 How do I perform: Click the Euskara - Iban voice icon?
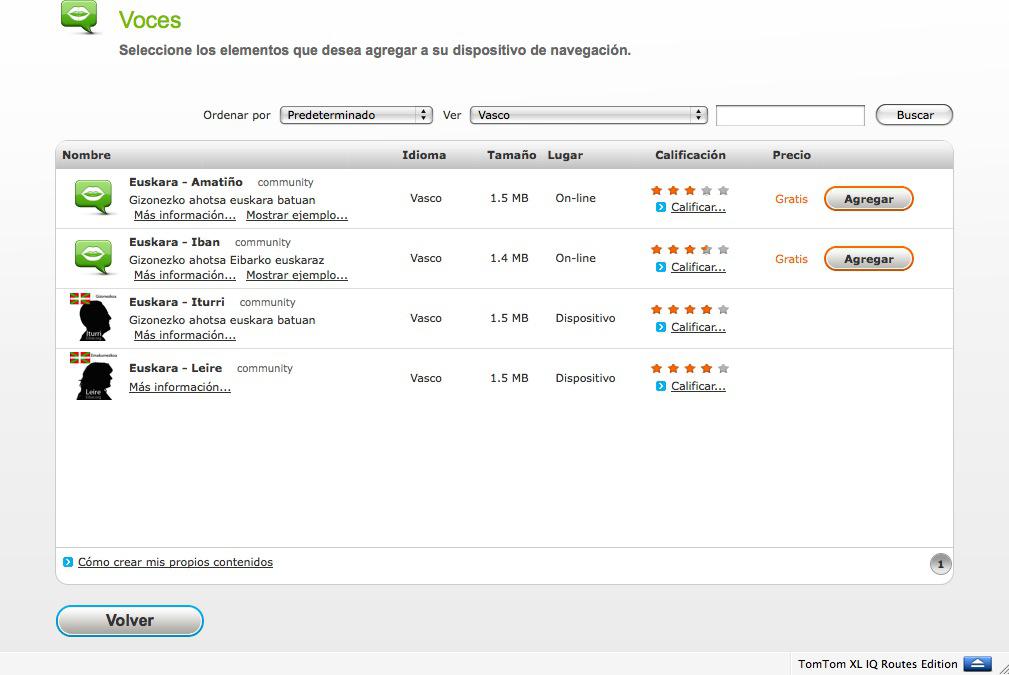(95, 257)
